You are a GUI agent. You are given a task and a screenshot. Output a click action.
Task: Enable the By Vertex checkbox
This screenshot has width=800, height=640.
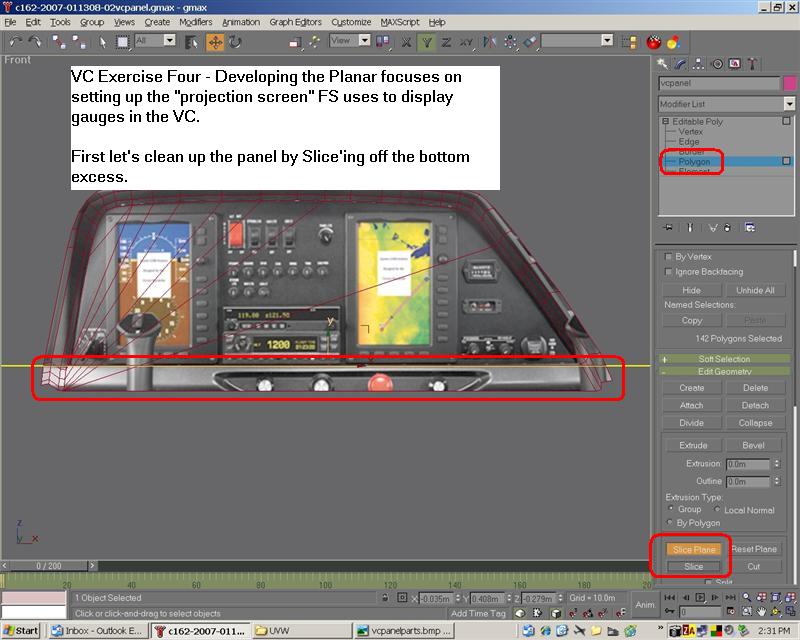(668, 256)
